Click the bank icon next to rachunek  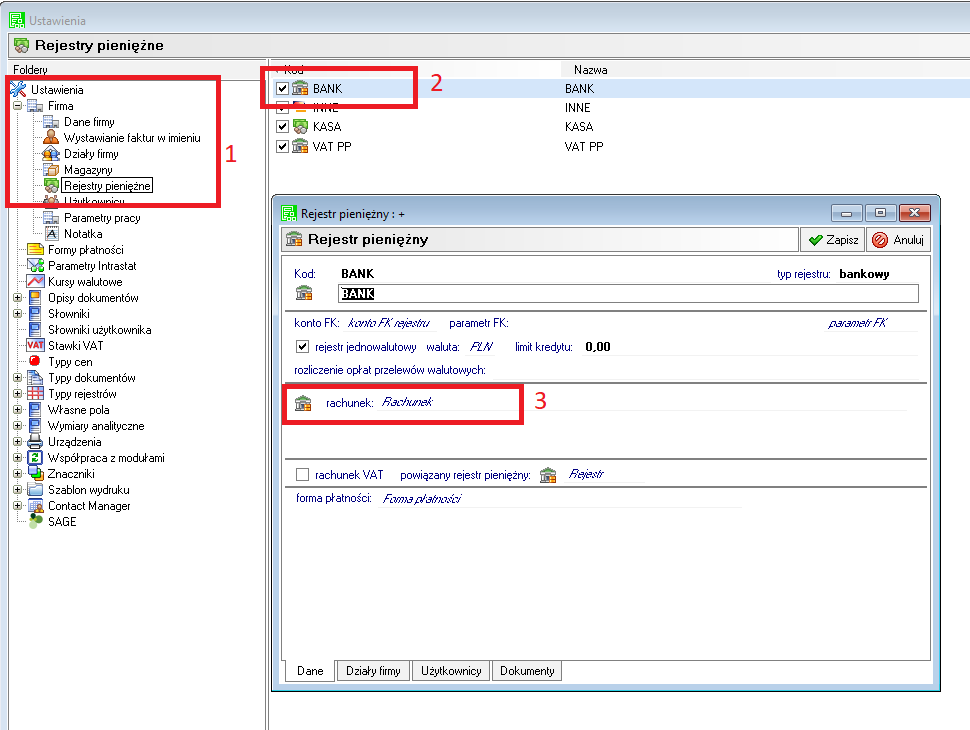pyautogui.click(x=303, y=402)
